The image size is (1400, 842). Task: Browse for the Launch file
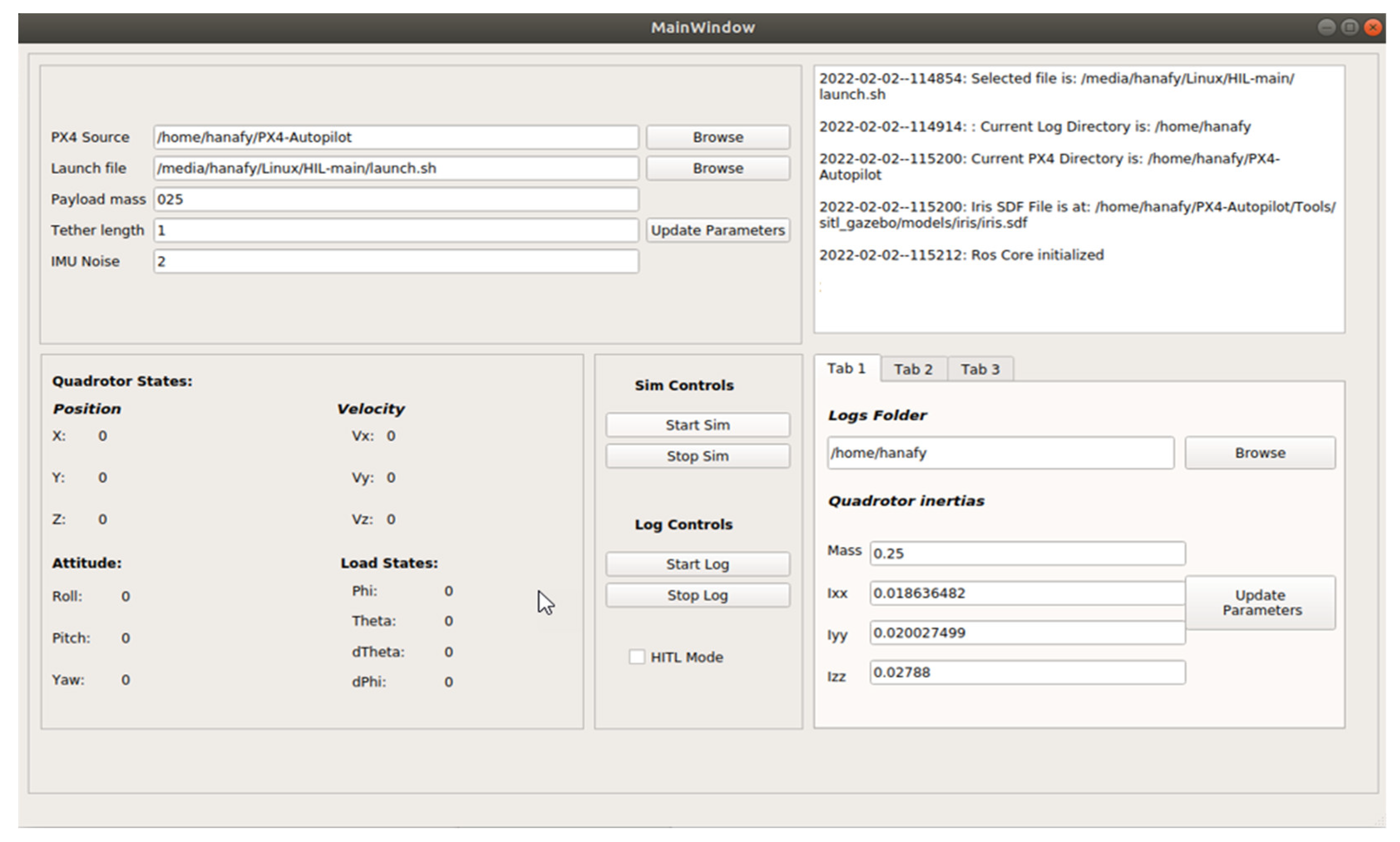click(717, 168)
